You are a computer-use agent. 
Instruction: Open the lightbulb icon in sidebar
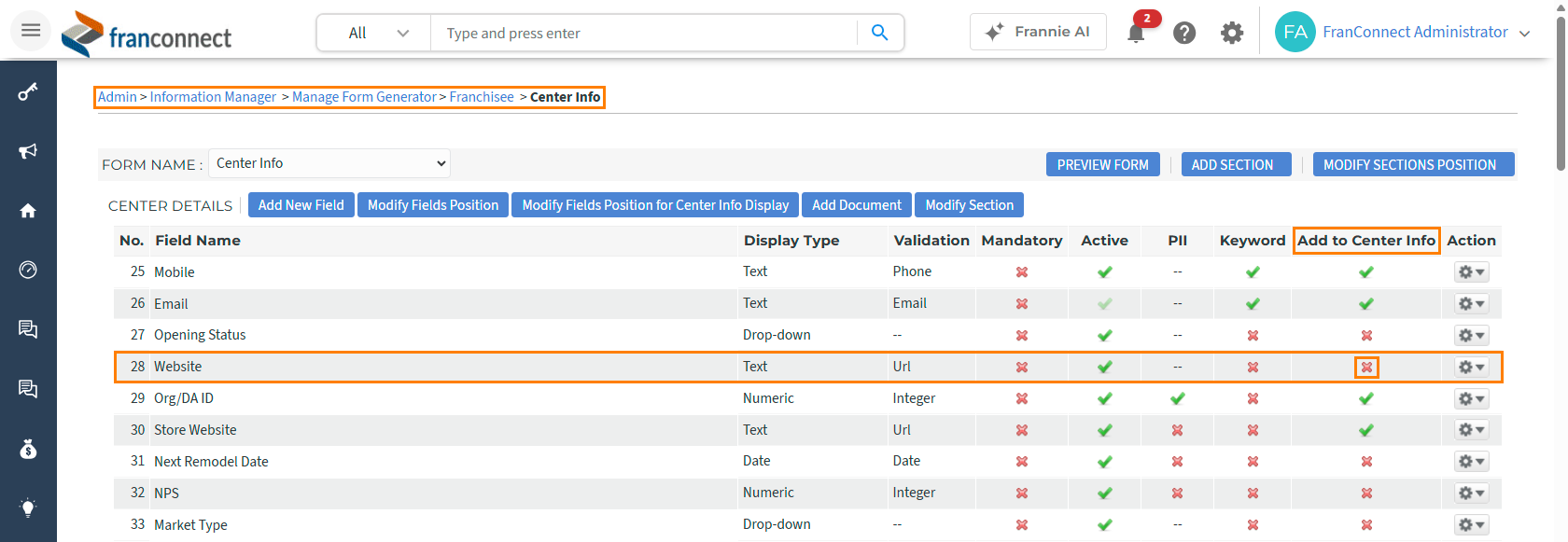click(28, 508)
